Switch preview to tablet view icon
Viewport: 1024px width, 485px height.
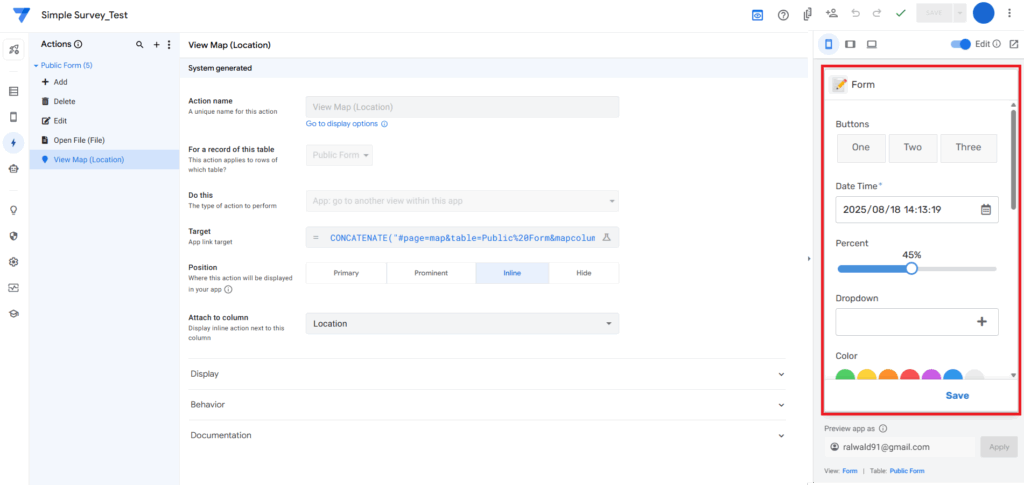(x=850, y=44)
